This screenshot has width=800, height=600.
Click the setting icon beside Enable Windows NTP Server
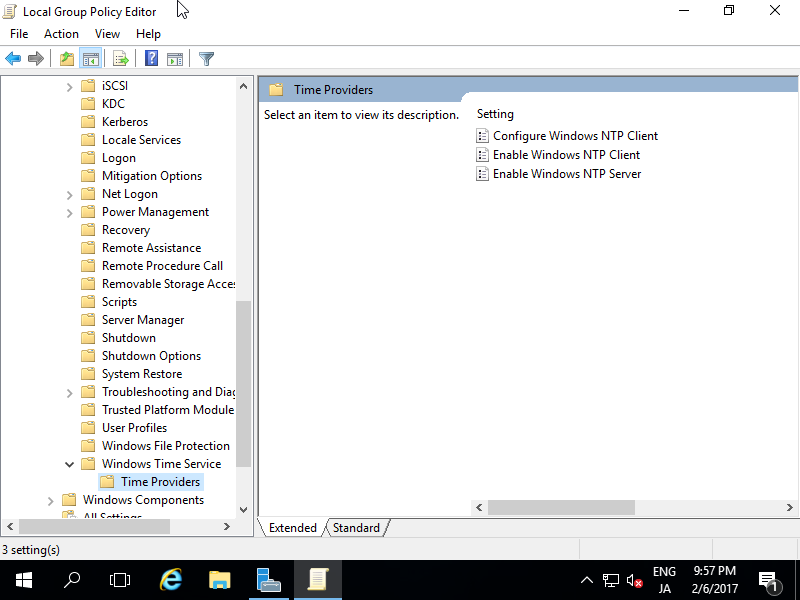coord(483,173)
